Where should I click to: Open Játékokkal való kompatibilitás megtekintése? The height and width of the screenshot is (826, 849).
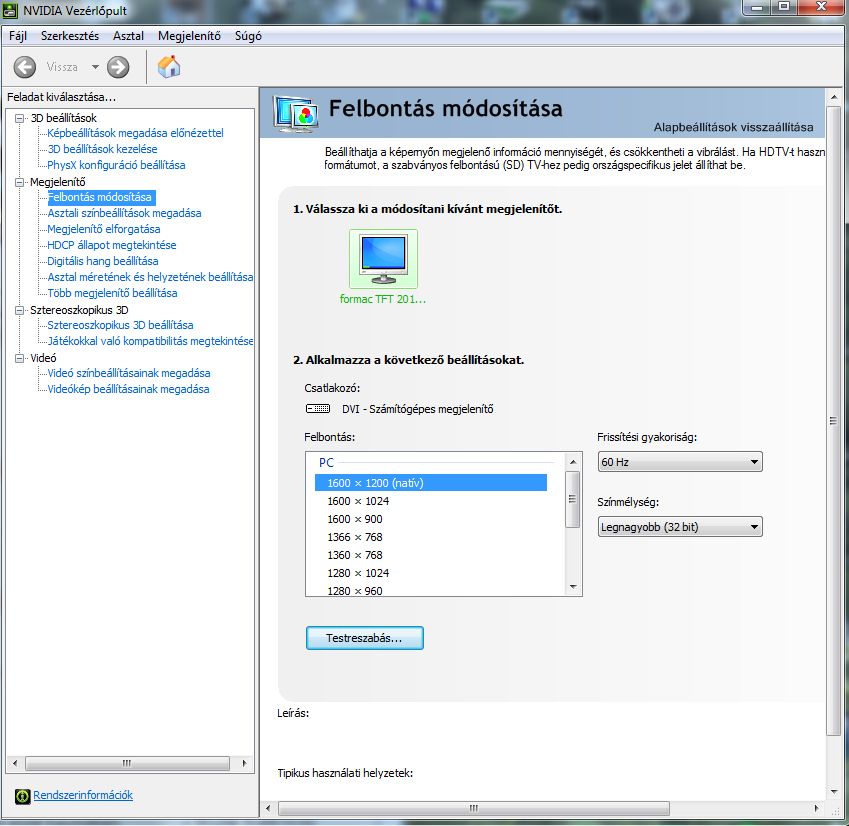click(150, 341)
